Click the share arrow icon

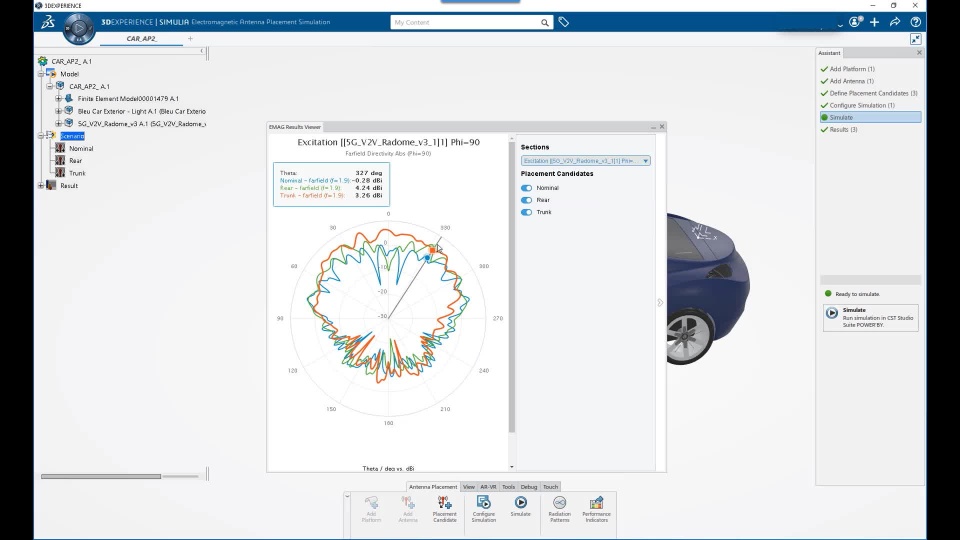895,22
